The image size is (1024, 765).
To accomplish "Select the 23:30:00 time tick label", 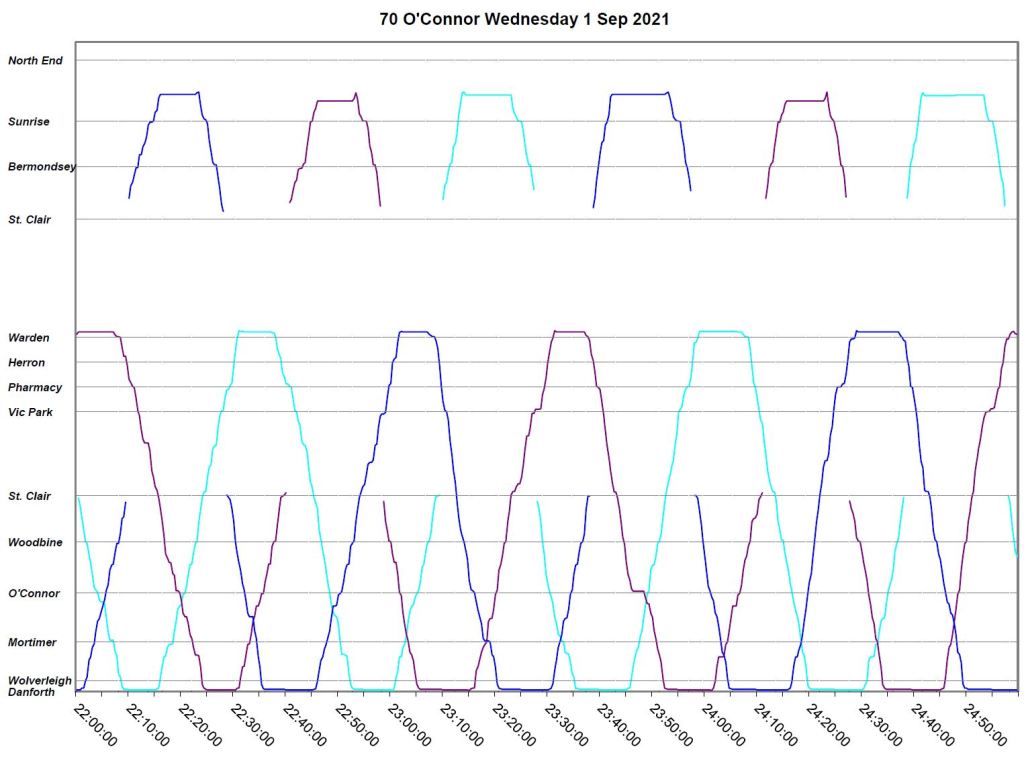I will click(567, 724).
